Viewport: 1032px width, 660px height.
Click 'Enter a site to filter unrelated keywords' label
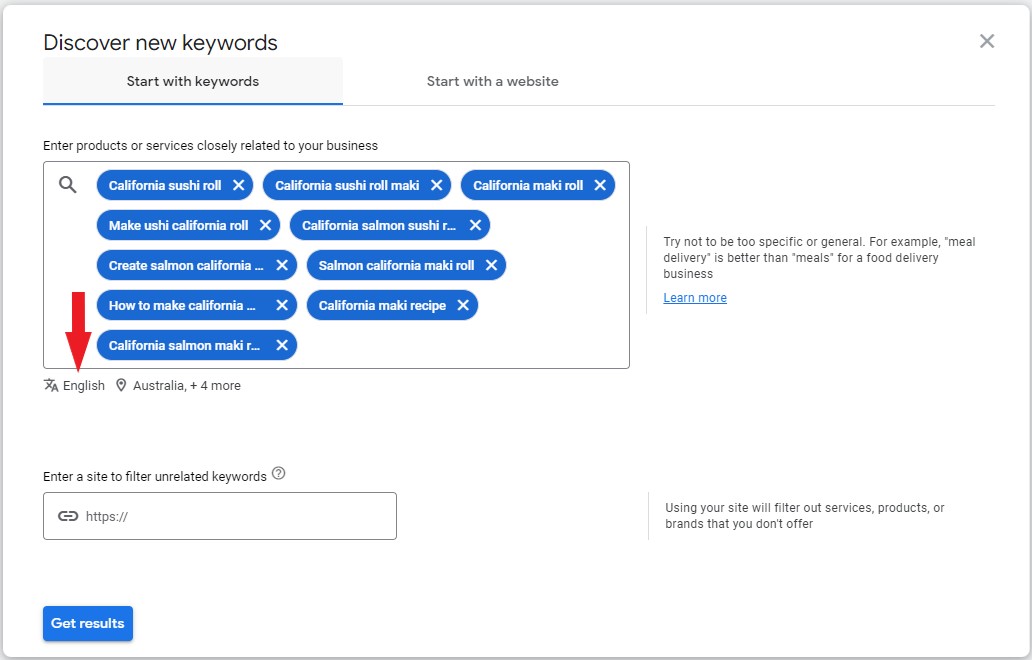(155, 476)
